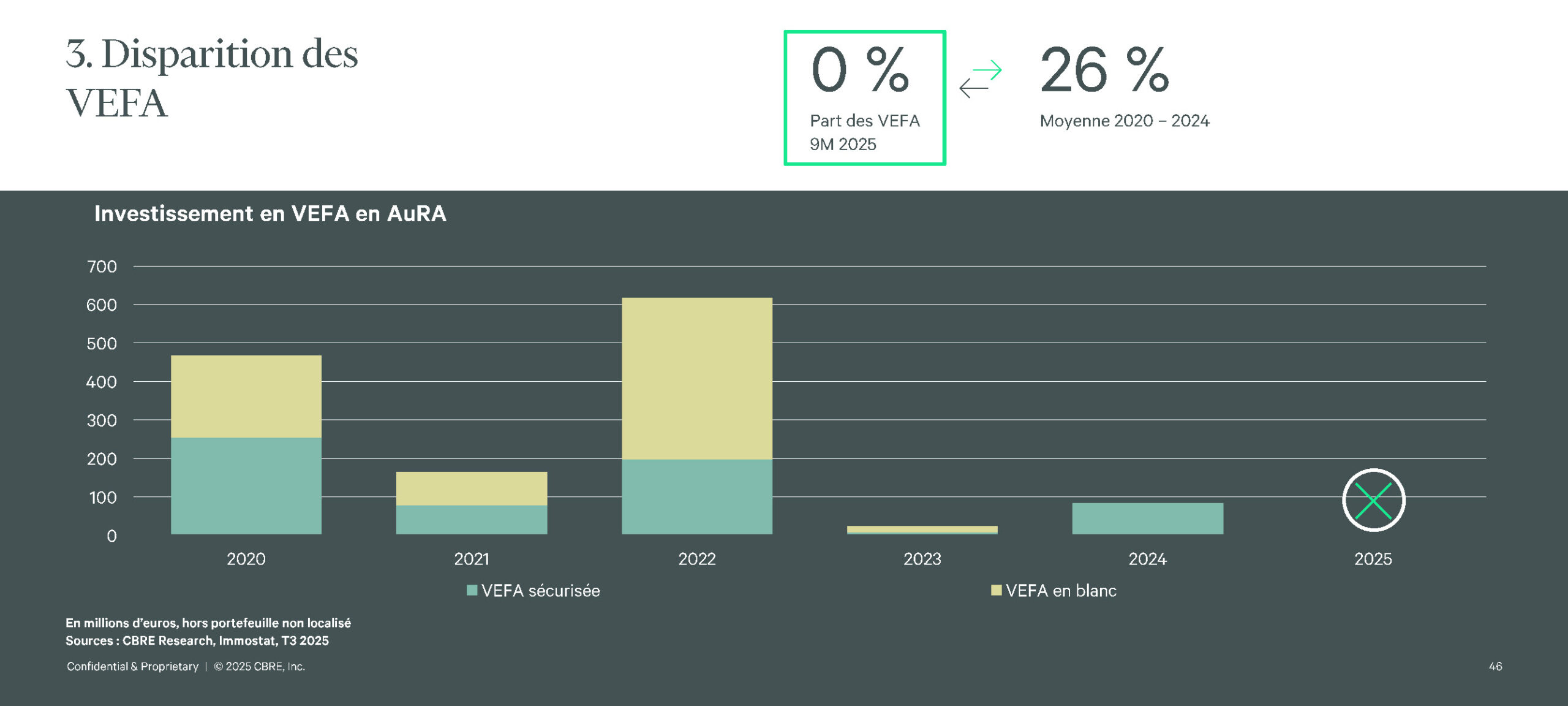Click the 2022 teal VEFA sécurisée bar
1568x706 pixels.
pos(697,496)
